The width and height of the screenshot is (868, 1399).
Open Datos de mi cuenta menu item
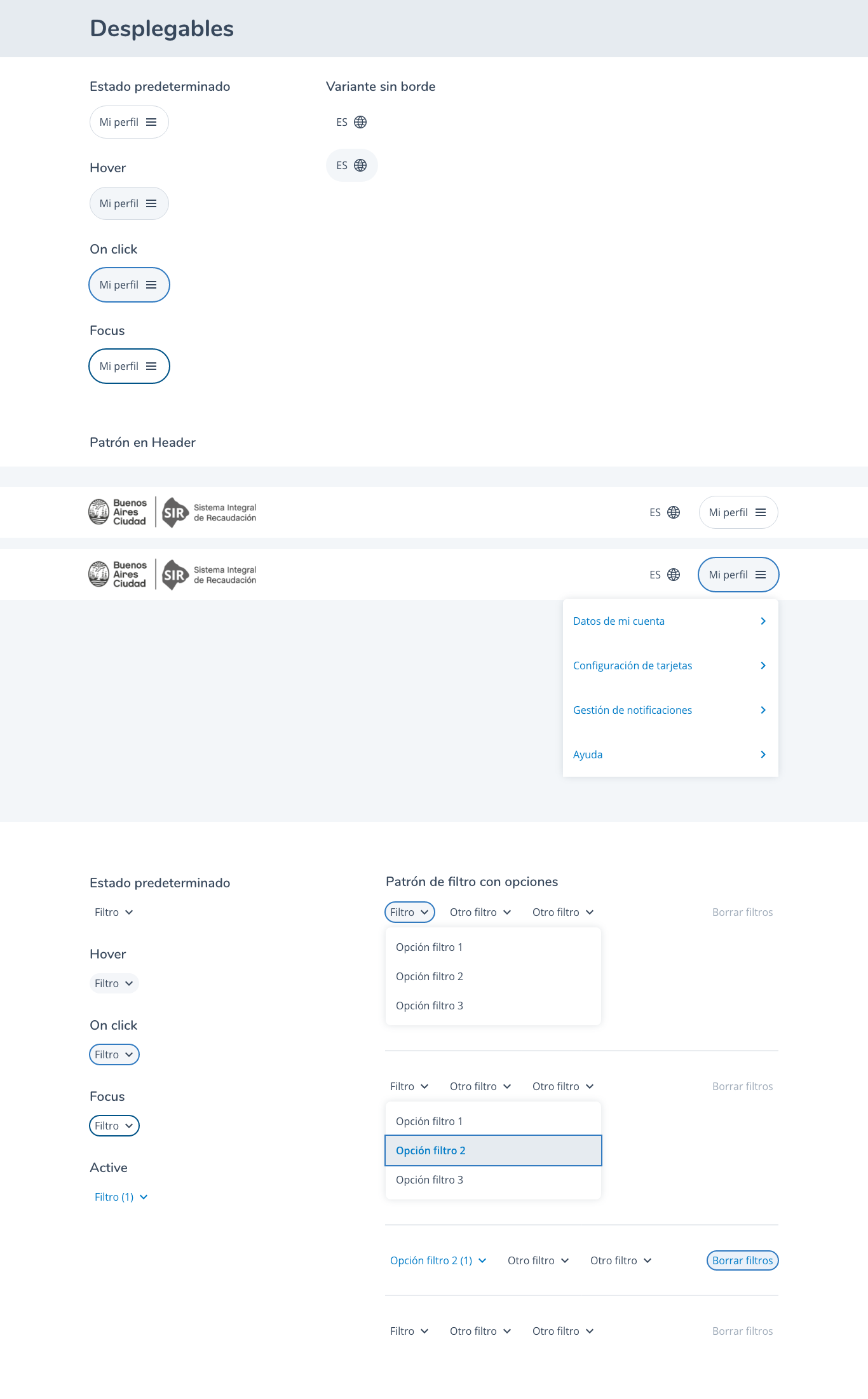[670, 621]
